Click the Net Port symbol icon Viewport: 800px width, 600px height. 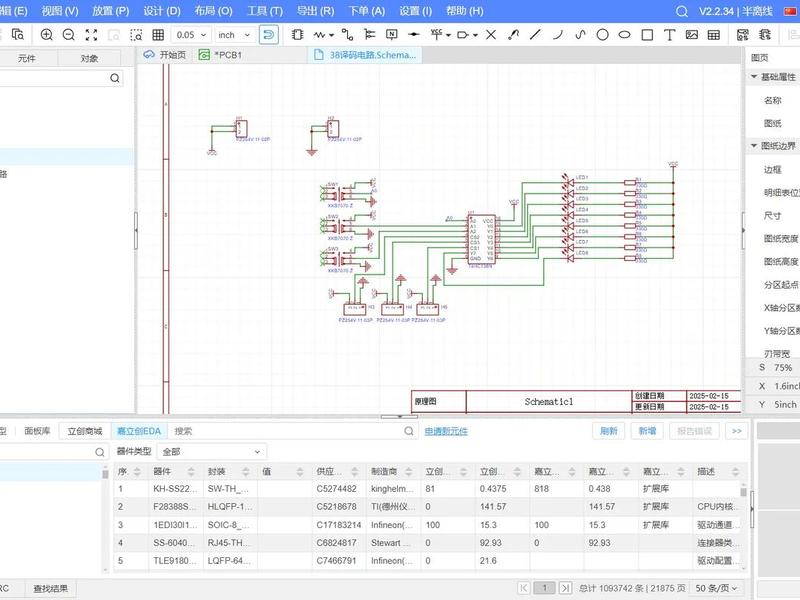click(463, 35)
